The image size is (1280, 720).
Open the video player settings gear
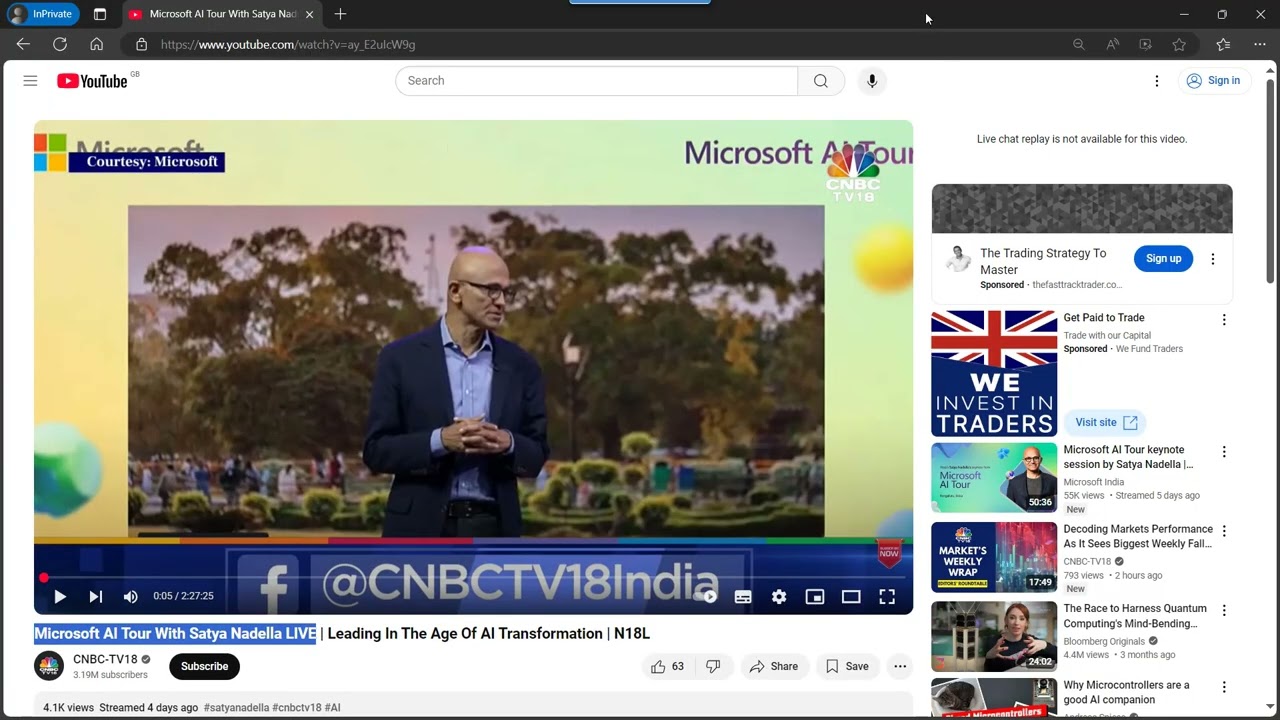coord(779,597)
